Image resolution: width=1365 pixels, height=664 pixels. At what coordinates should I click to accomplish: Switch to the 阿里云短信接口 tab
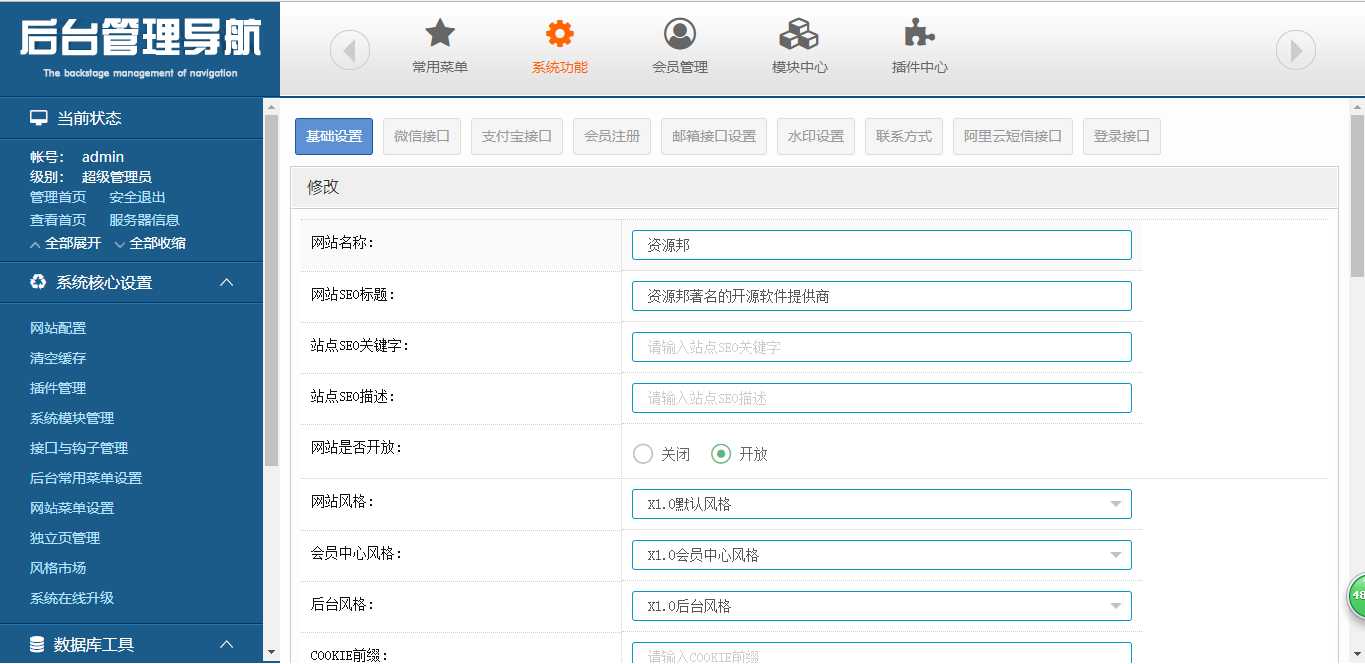(x=1013, y=136)
